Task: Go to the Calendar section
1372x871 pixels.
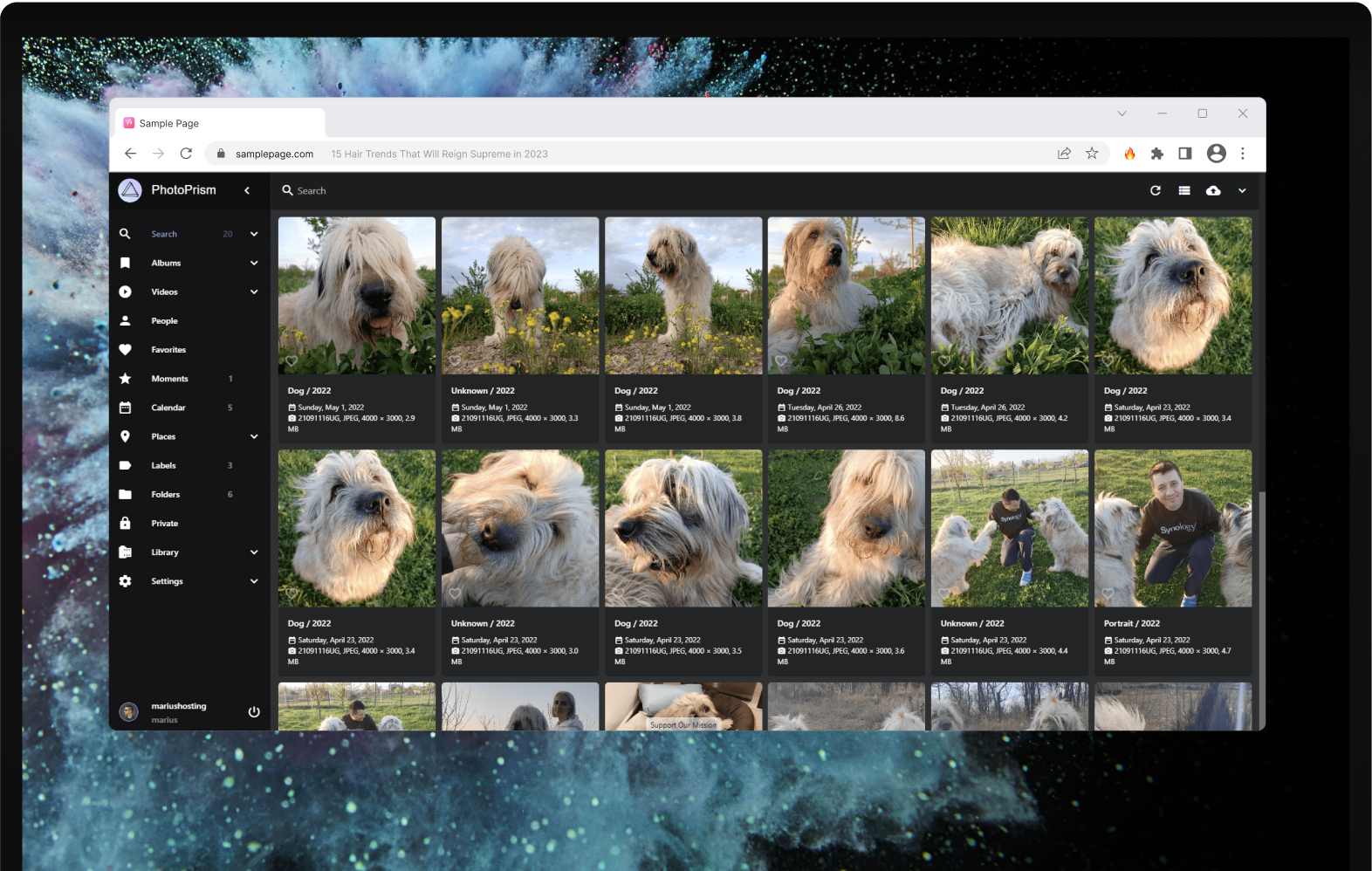Action: [168, 408]
